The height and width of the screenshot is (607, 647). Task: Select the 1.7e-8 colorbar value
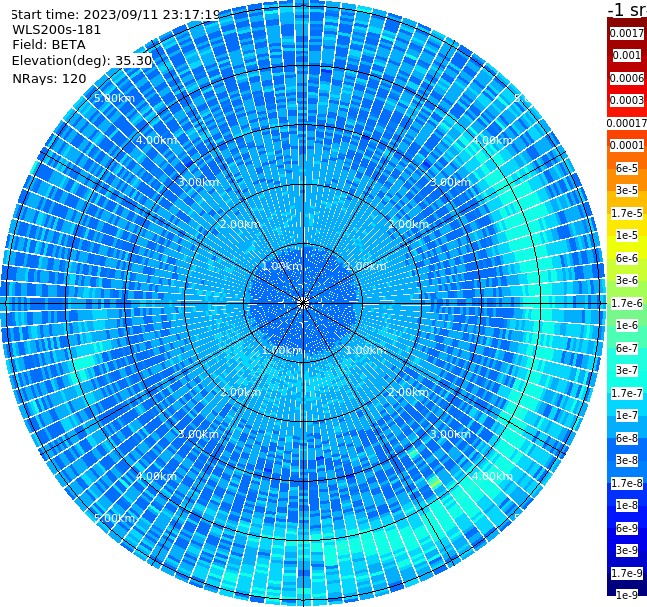click(x=627, y=483)
